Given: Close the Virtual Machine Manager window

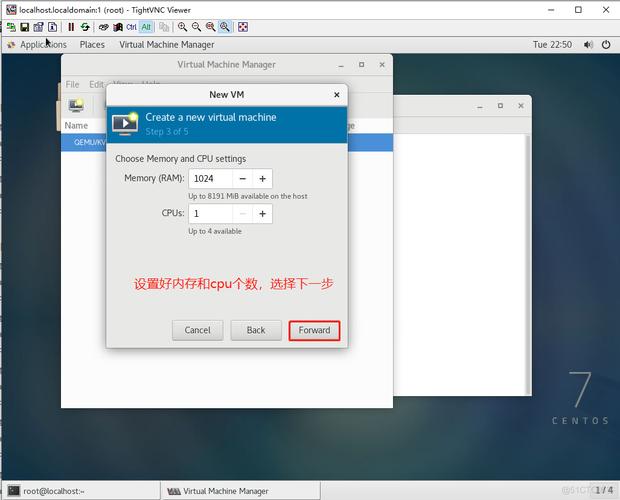Looking at the screenshot, I should point(382,65).
